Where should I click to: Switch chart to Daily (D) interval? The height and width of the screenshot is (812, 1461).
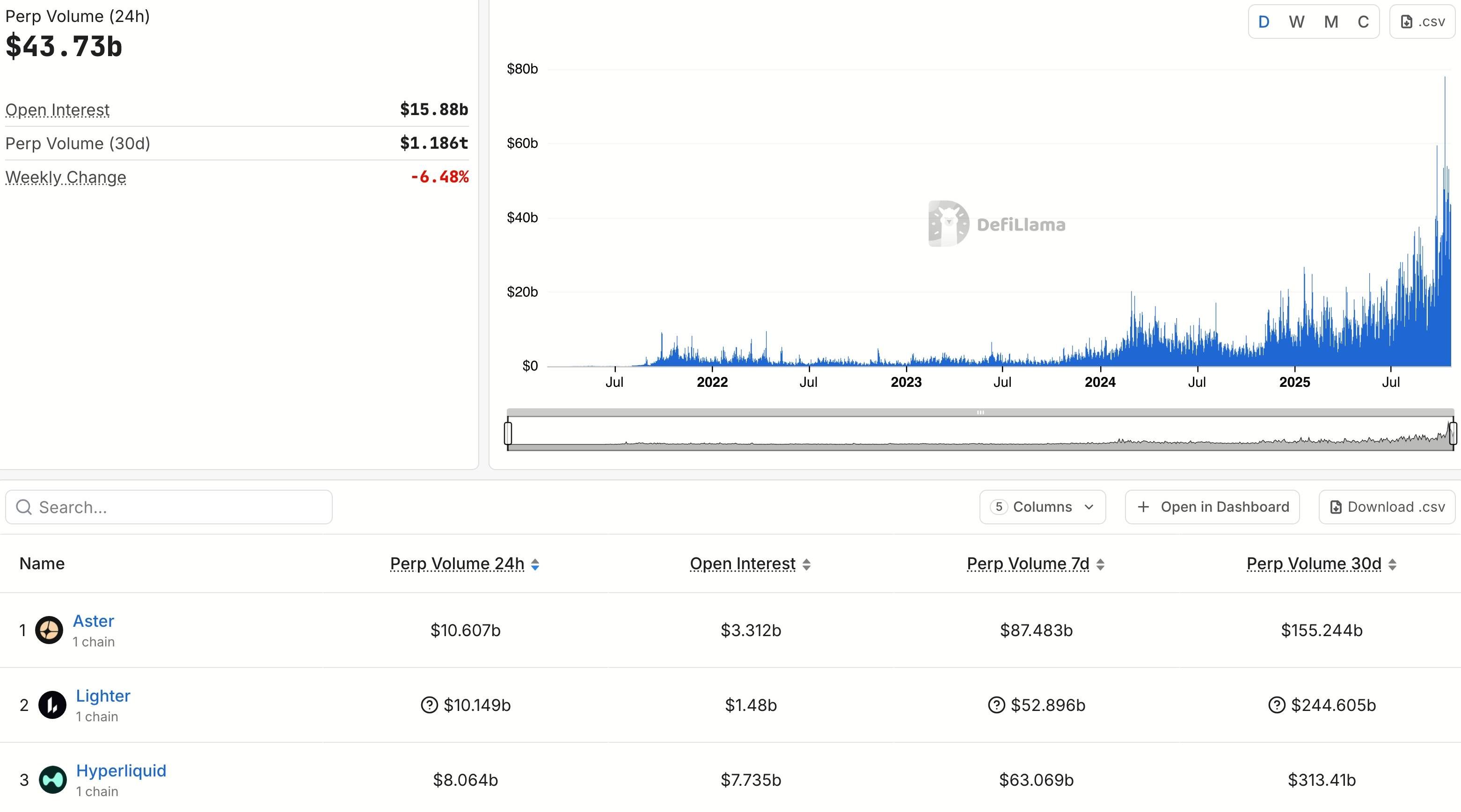pyautogui.click(x=1264, y=22)
